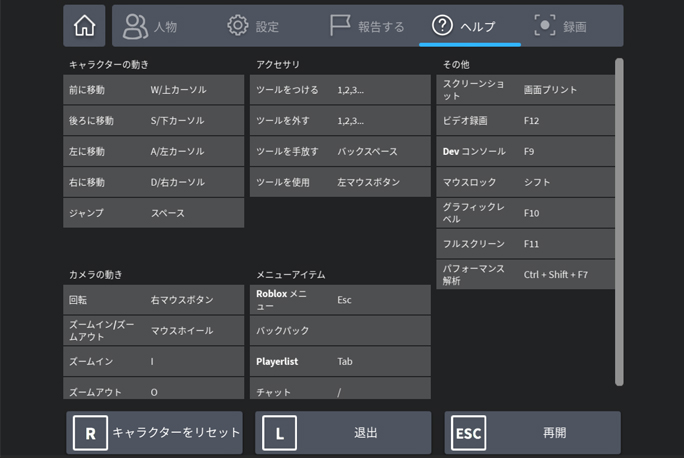Click the vertical scrollbar on help panel

(619, 220)
